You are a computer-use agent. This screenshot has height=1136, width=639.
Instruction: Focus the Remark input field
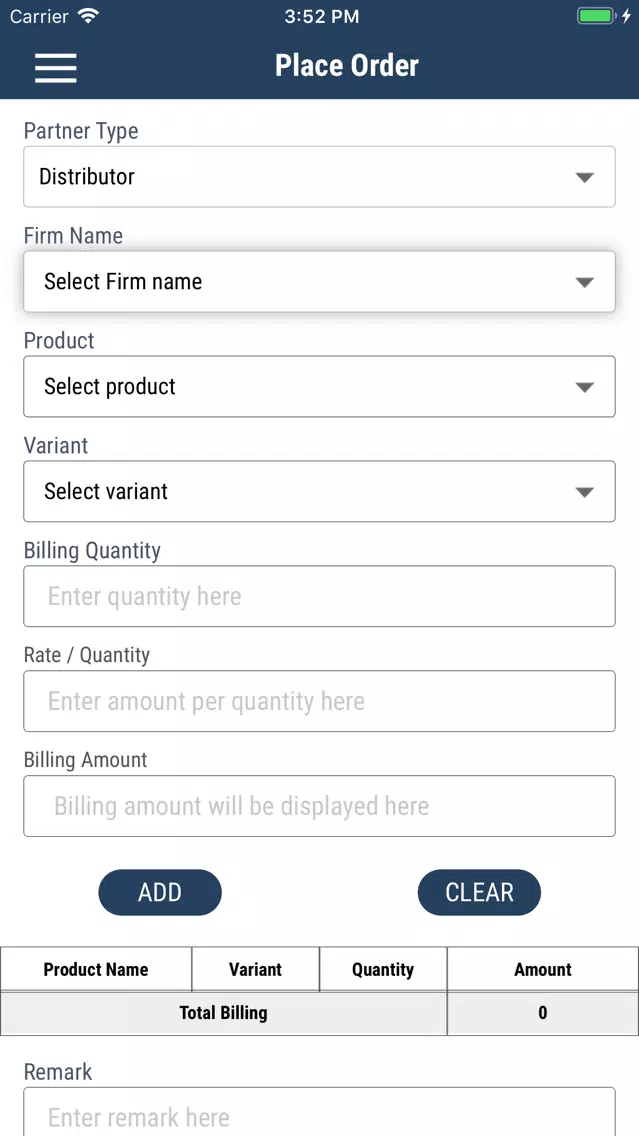[320, 1111]
